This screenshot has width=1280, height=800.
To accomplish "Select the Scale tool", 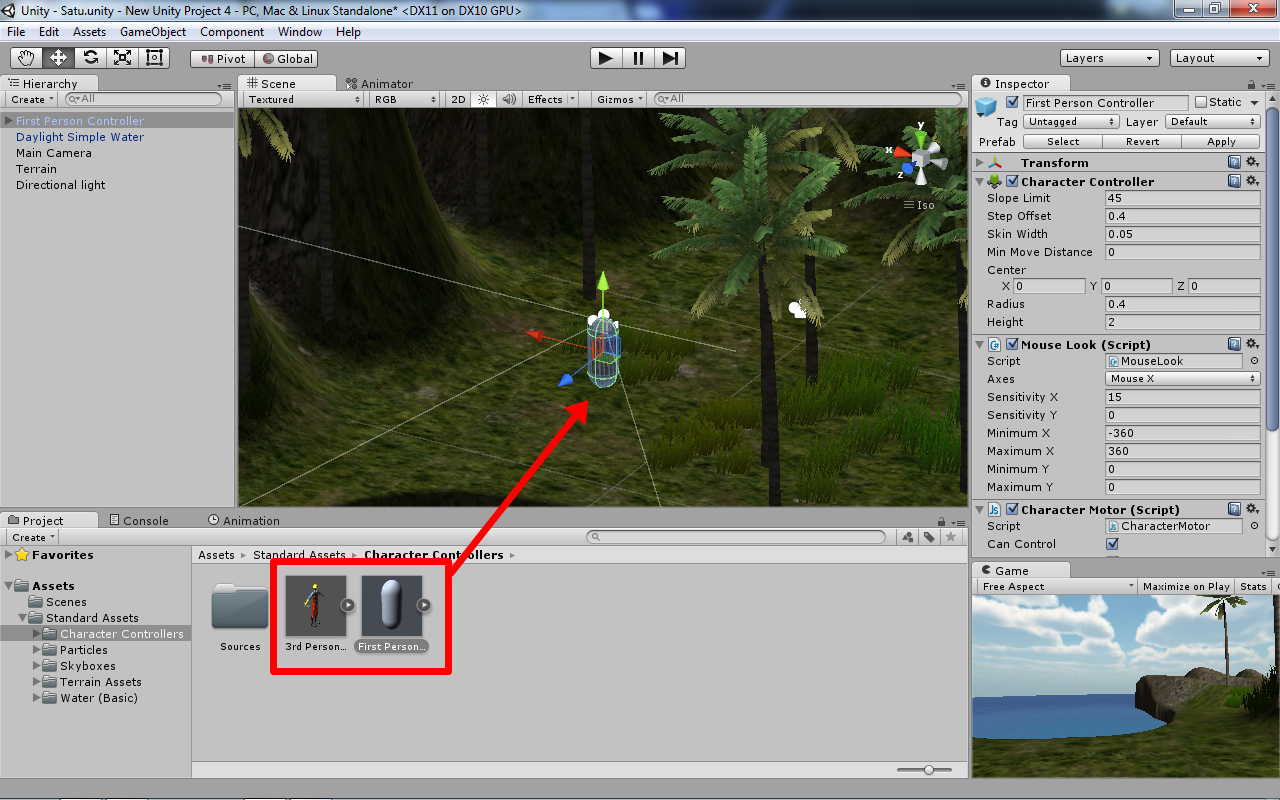I will coord(123,58).
